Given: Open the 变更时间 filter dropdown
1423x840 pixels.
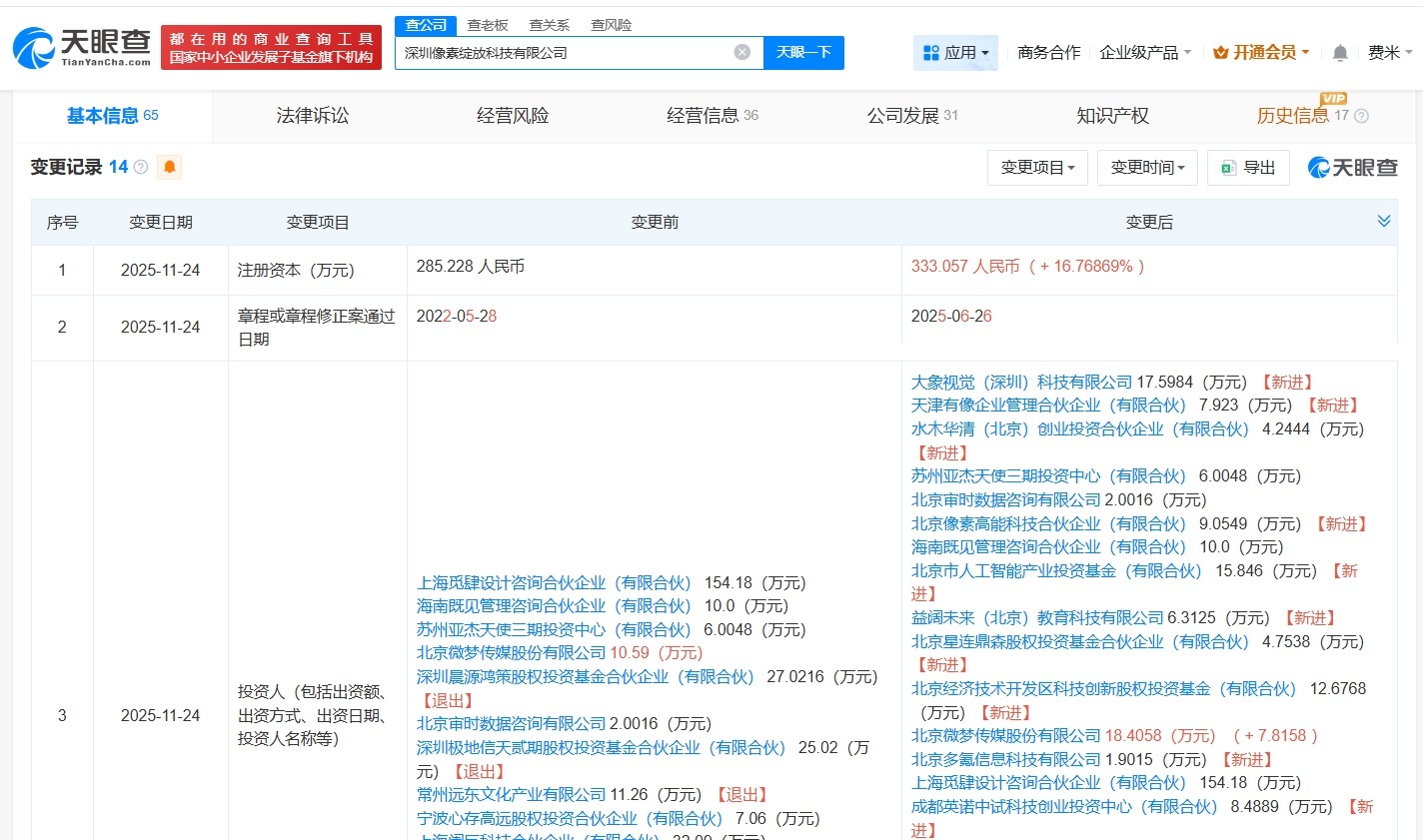Looking at the screenshot, I should [x=1146, y=168].
